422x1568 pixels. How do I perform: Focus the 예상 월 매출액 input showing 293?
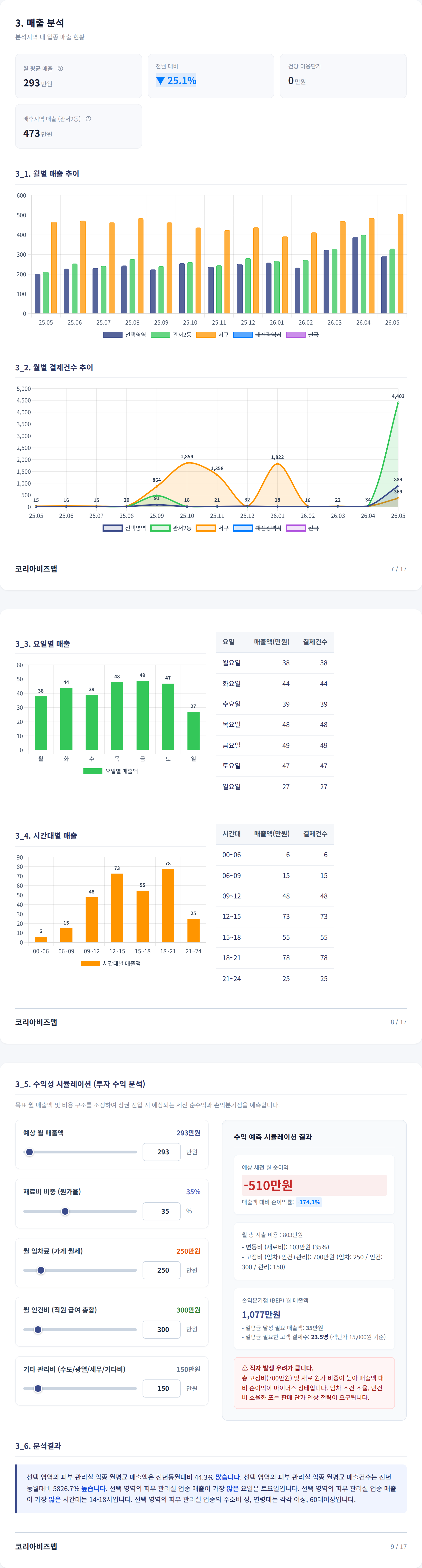(161, 1152)
